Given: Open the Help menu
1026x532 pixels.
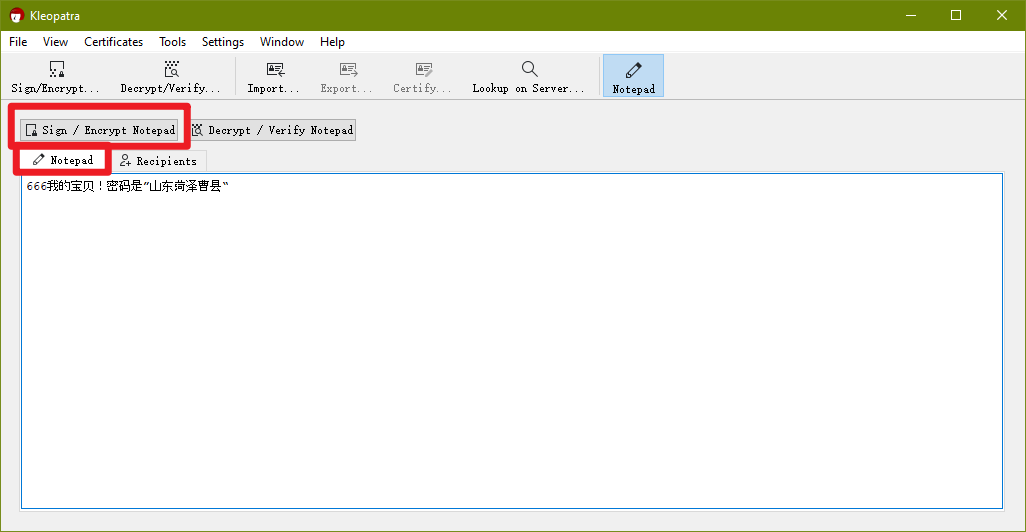Looking at the screenshot, I should click(x=332, y=42).
